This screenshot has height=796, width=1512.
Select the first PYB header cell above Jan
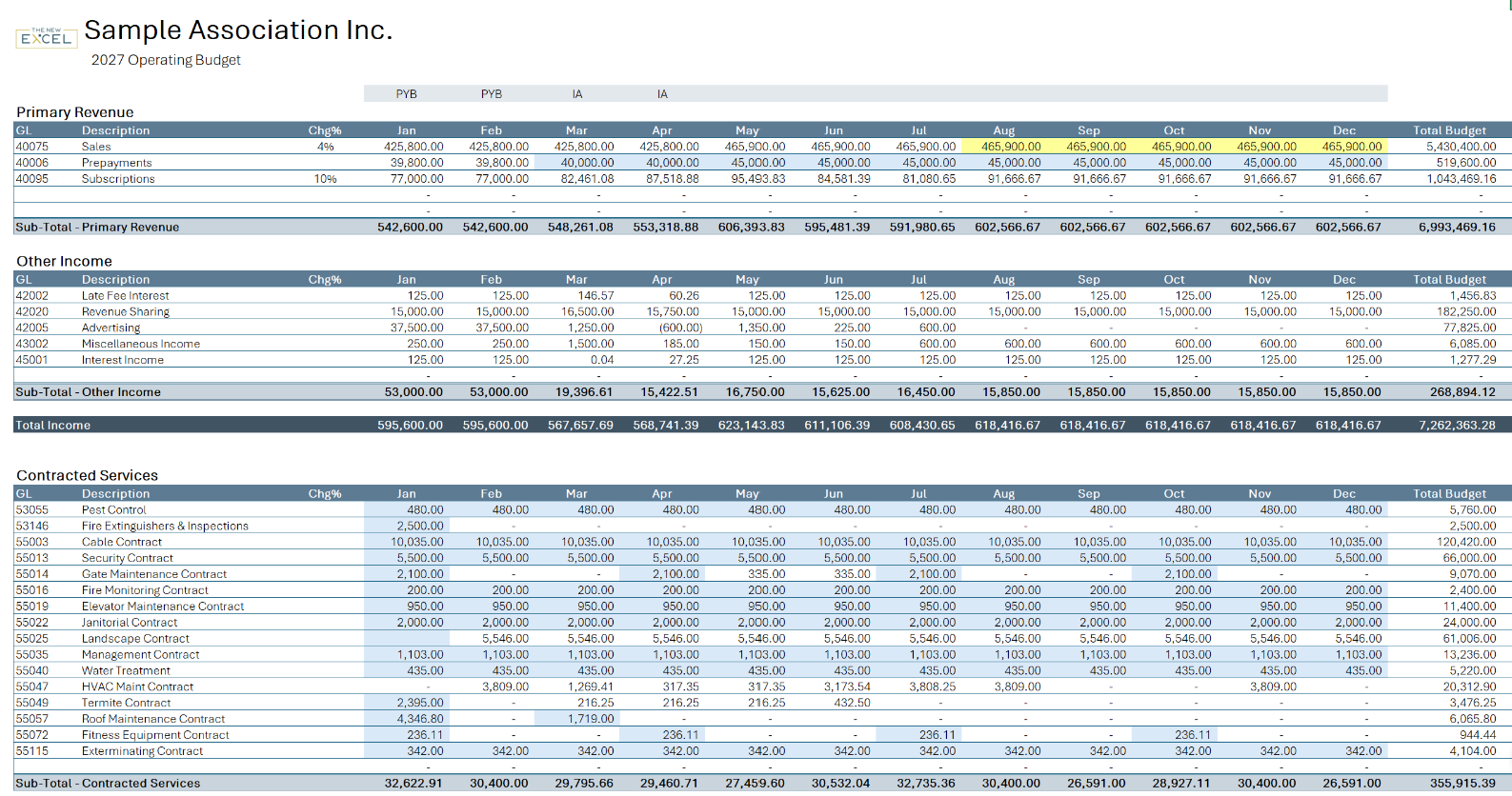click(406, 94)
